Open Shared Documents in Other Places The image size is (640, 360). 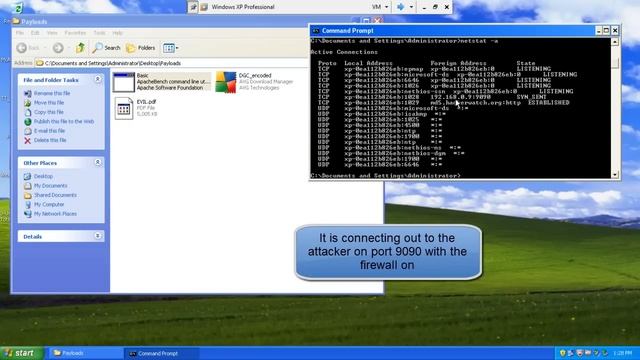click(x=55, y=195)
